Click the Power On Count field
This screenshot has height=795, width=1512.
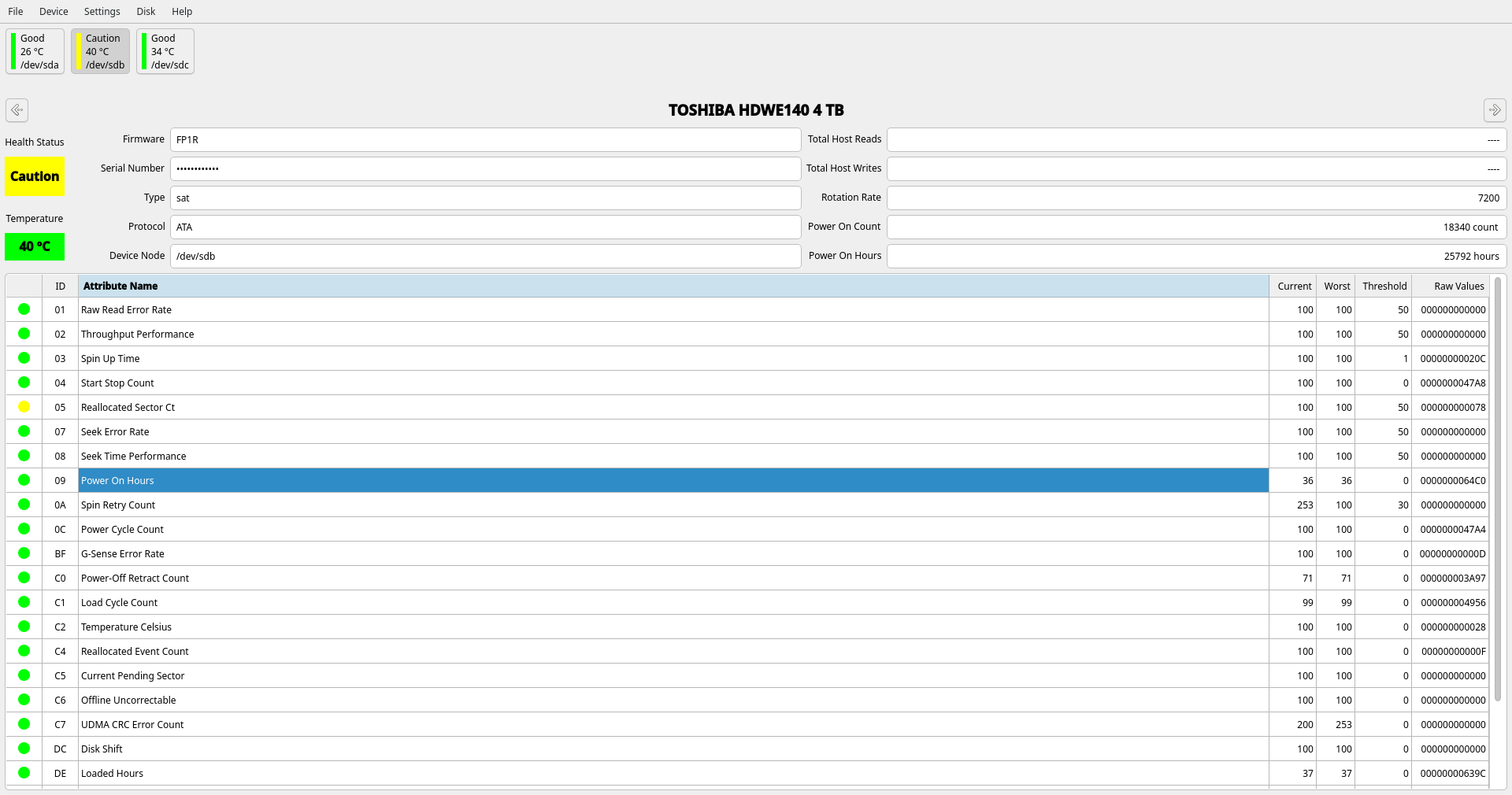click(x=1197, y=227)
